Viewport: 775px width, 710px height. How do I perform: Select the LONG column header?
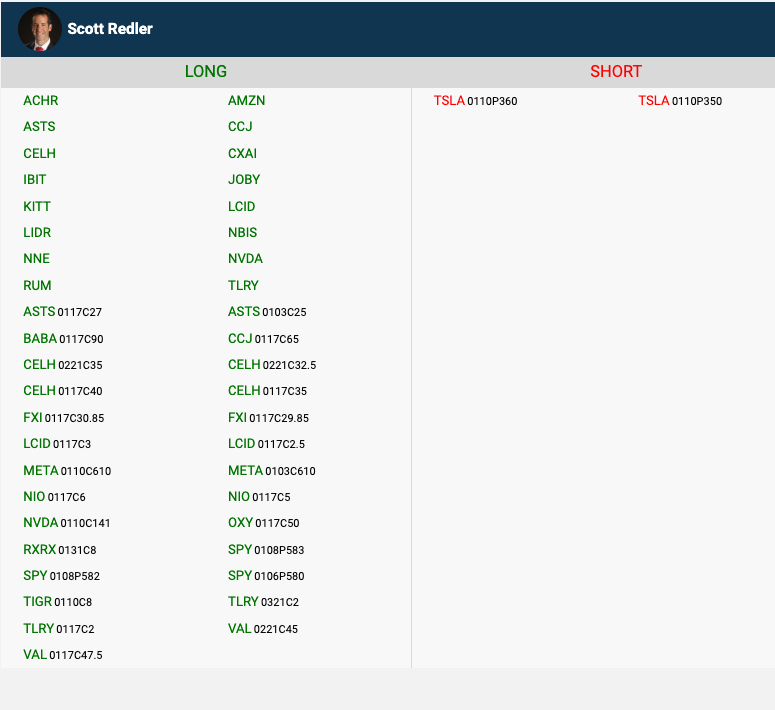point(206,72)
